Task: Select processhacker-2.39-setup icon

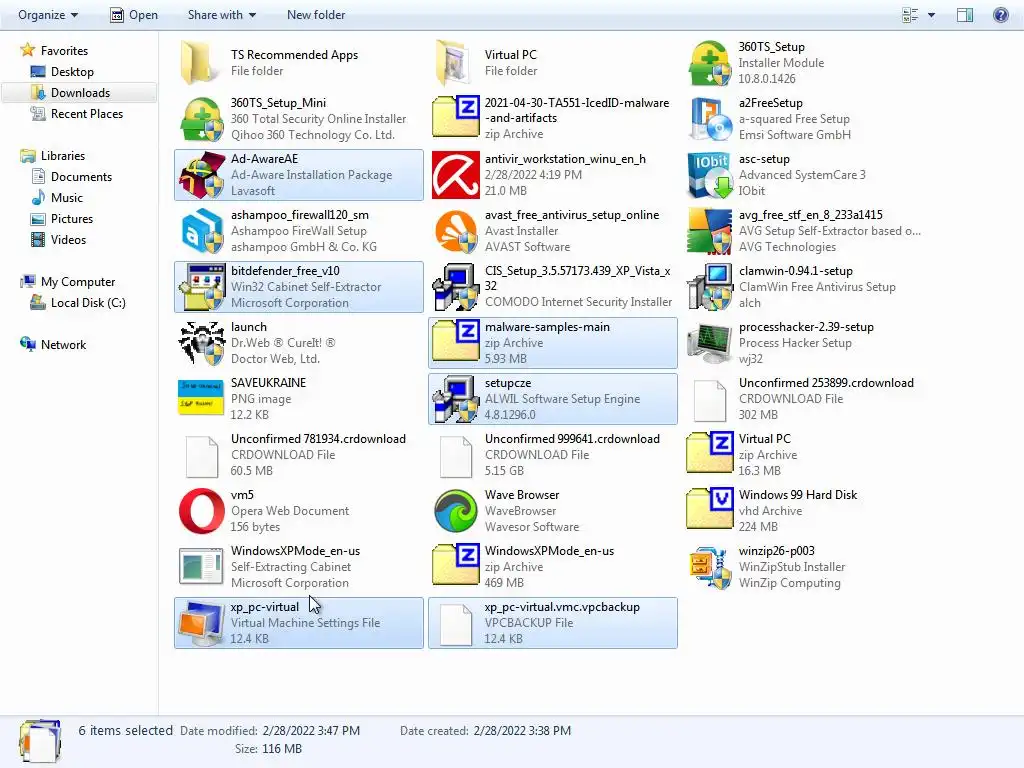Action: click(x=710, y=343)
